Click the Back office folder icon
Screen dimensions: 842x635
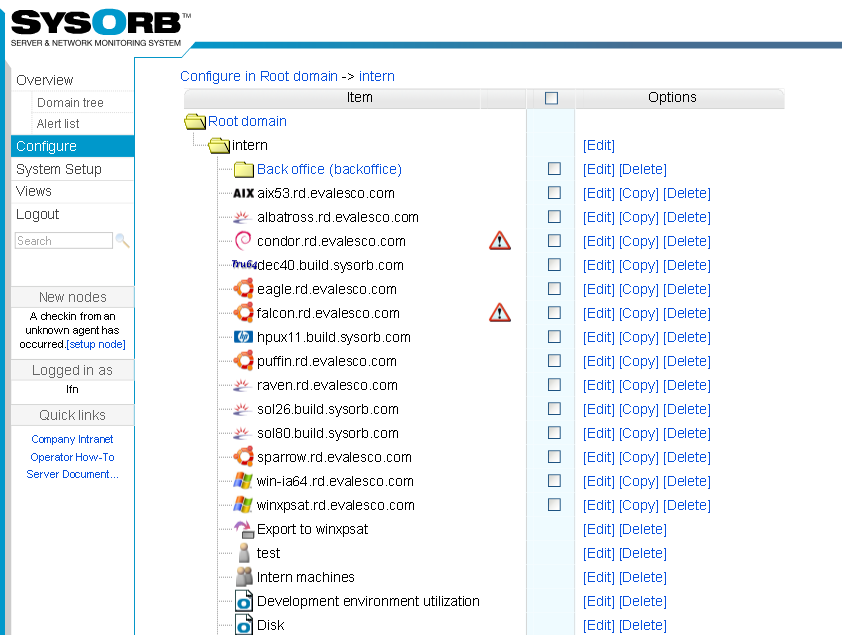244,170
